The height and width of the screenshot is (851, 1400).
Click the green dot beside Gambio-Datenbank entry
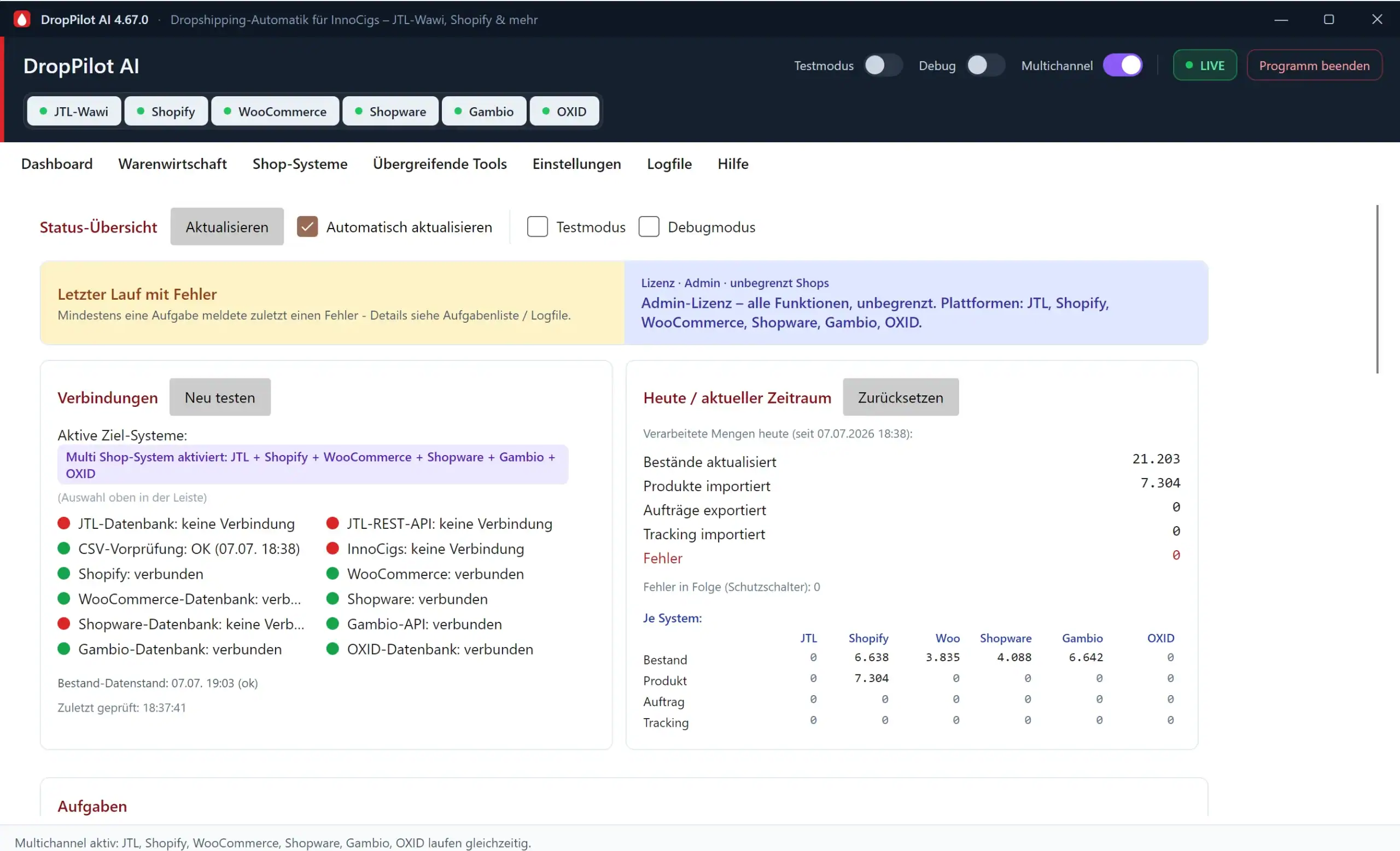click(63, 649)
